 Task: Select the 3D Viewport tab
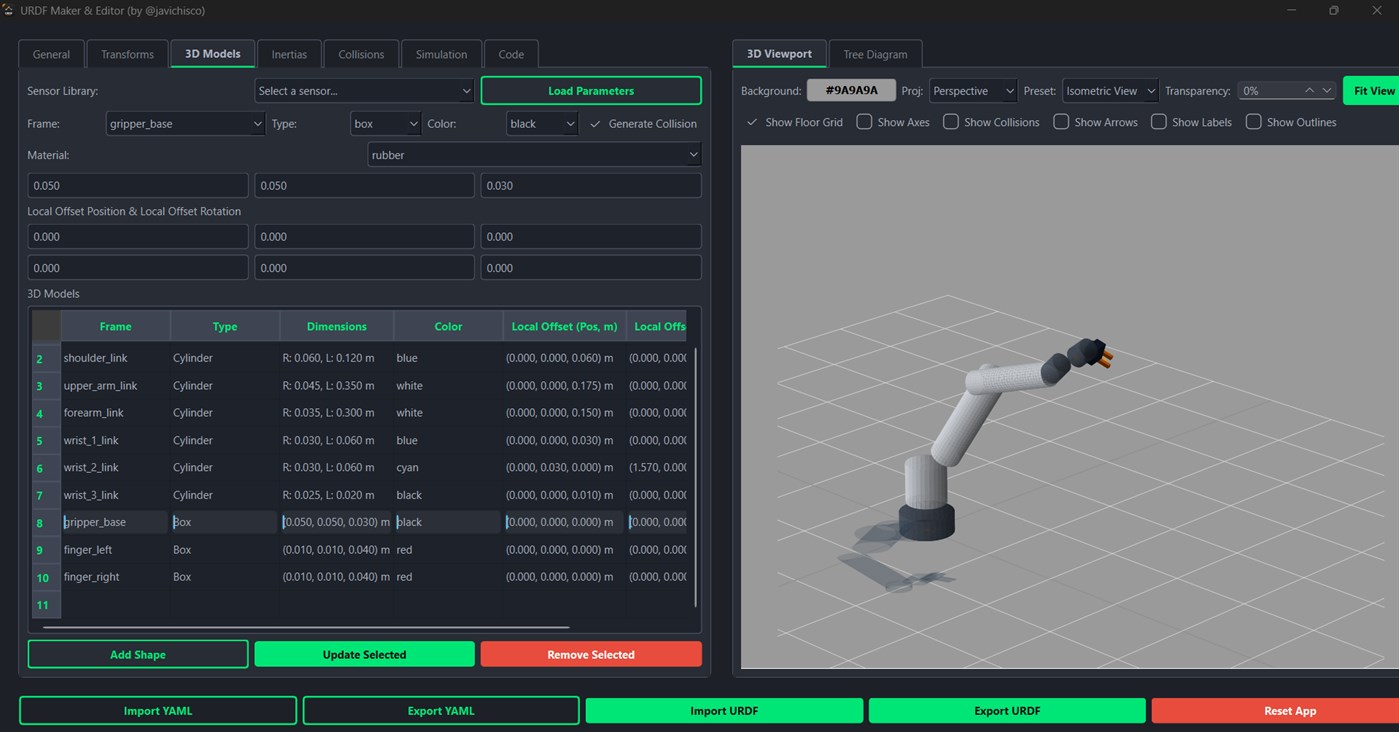780,54
